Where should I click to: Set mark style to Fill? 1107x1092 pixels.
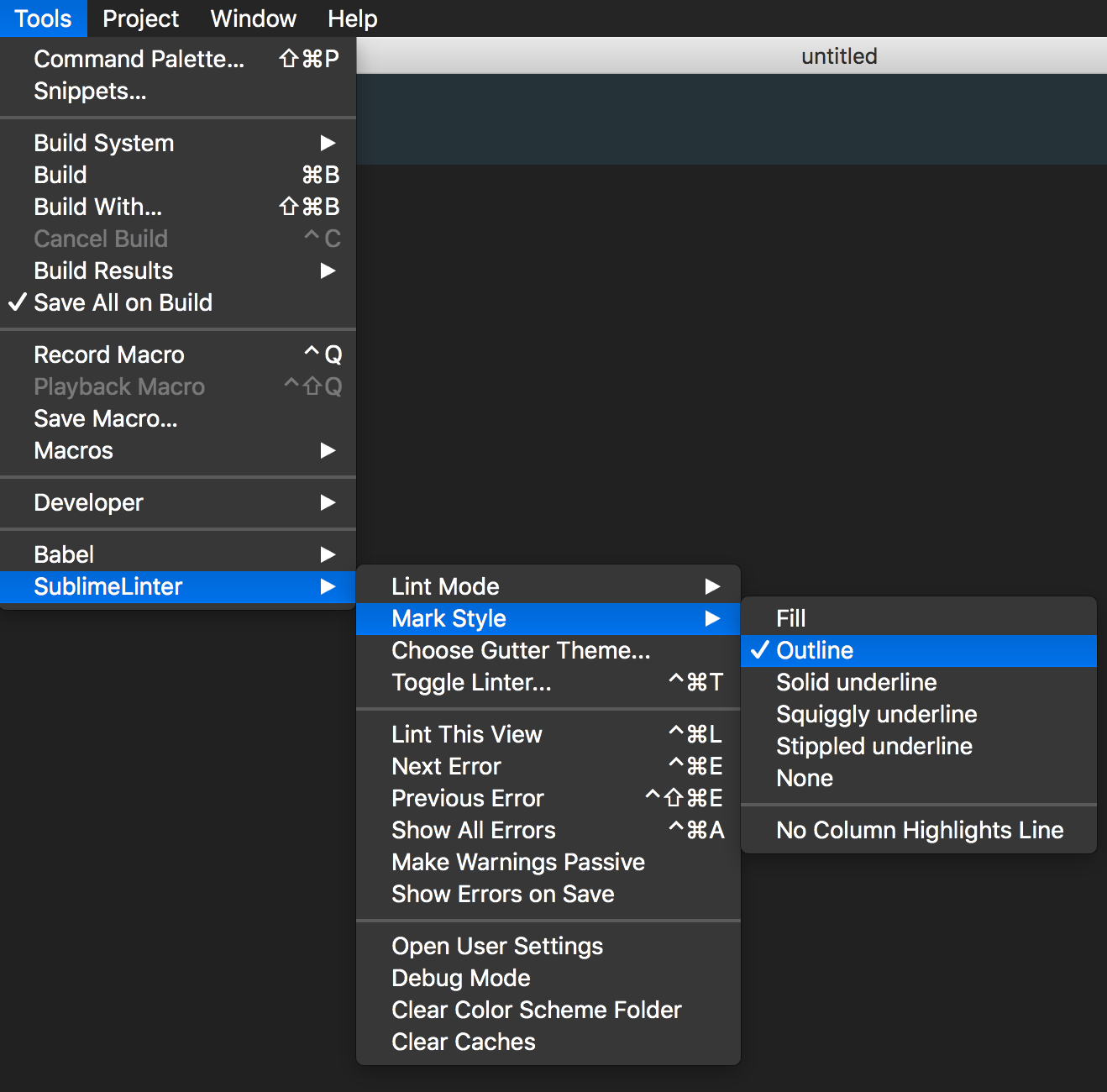pos(919,618)
